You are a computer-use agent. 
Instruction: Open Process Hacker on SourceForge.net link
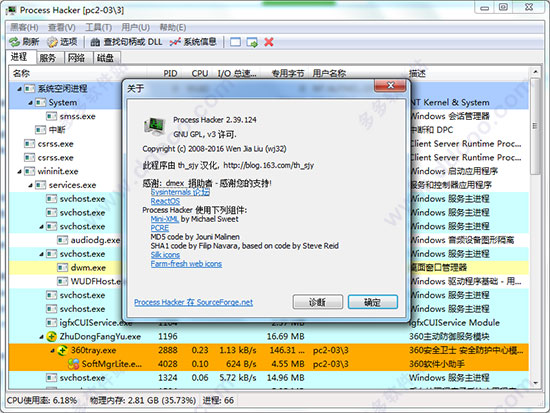click(193, 302)
